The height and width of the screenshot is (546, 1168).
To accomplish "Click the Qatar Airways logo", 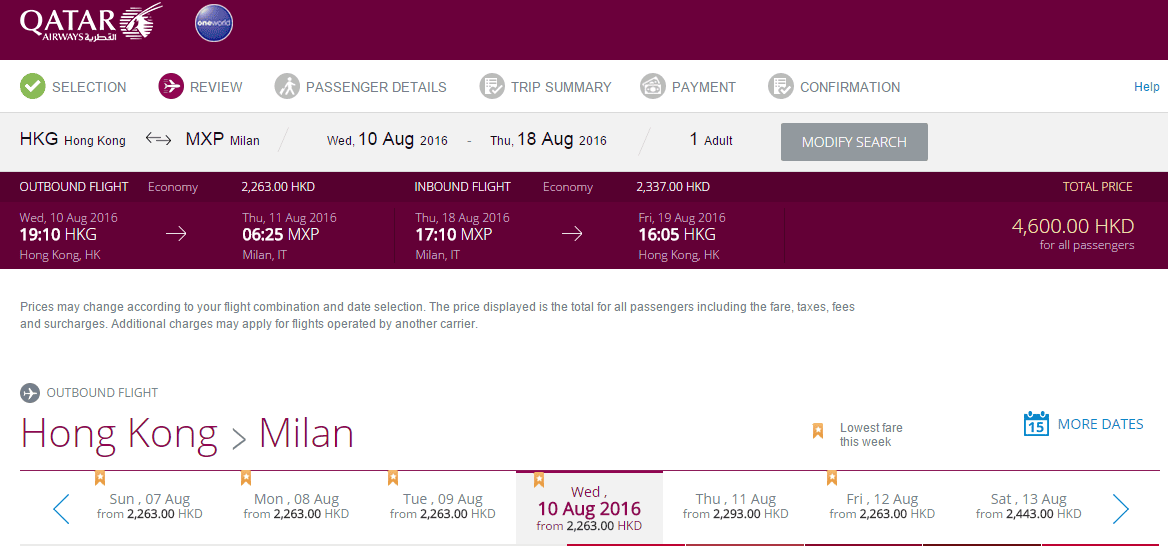I will pos(90,24).
